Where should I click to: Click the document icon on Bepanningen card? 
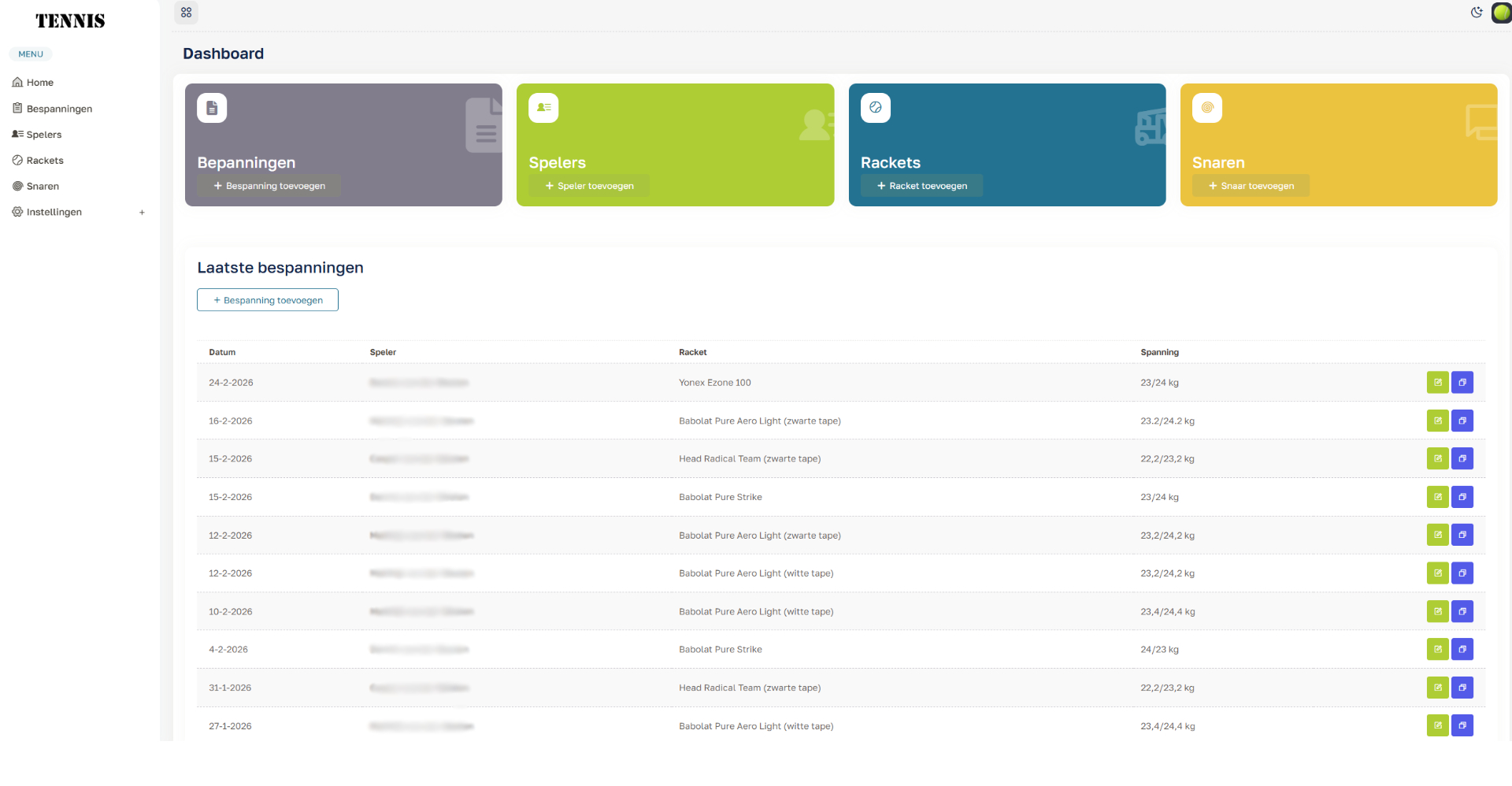click(212, 108)
